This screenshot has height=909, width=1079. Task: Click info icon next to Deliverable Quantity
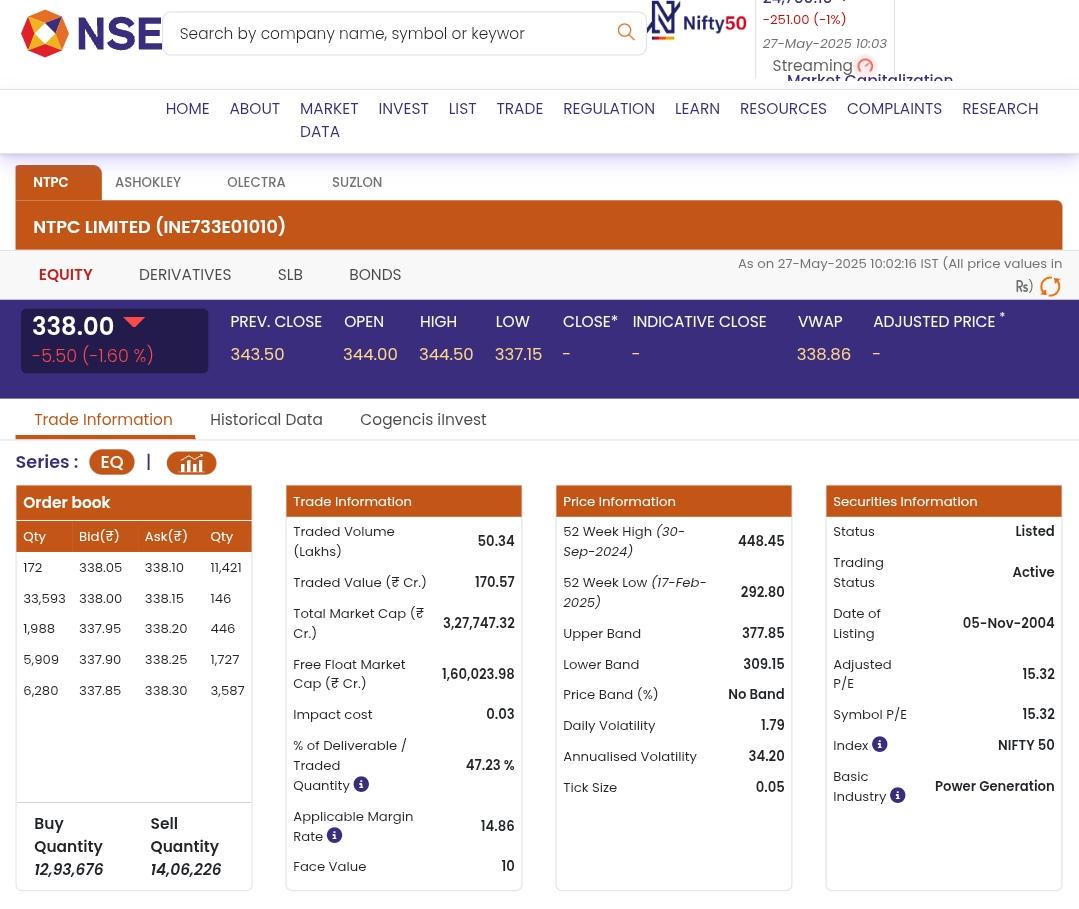361,785
